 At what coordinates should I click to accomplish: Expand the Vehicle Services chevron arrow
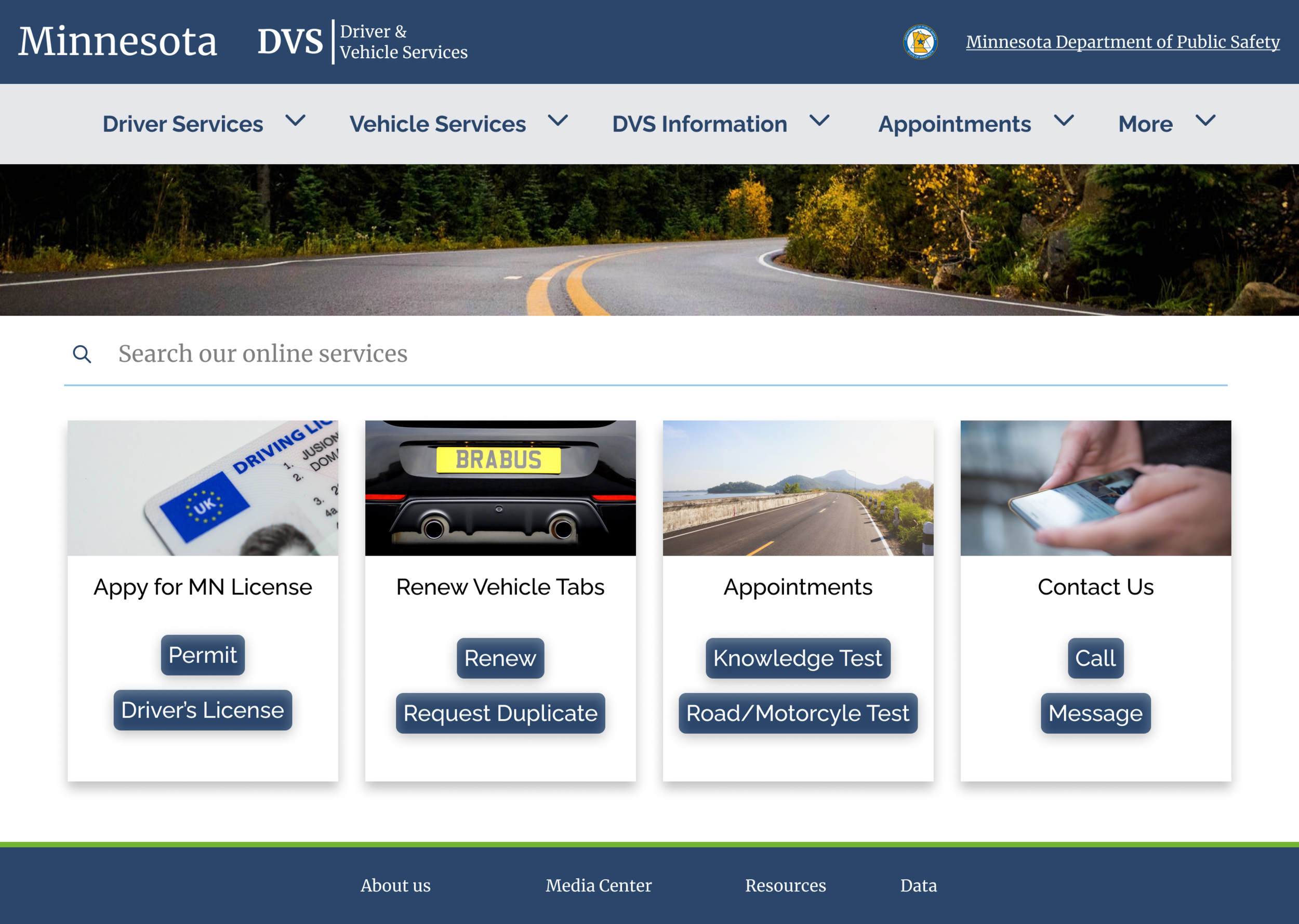558,121
